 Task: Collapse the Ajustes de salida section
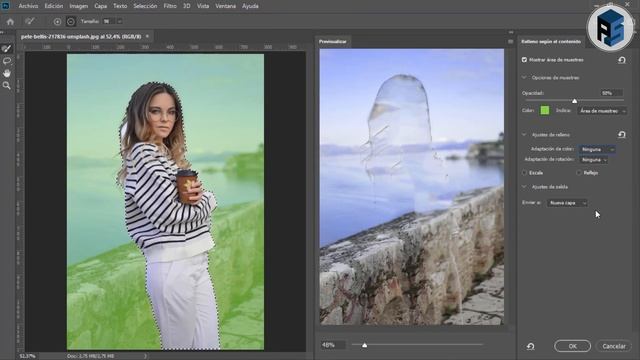click(x=524, y=187)
